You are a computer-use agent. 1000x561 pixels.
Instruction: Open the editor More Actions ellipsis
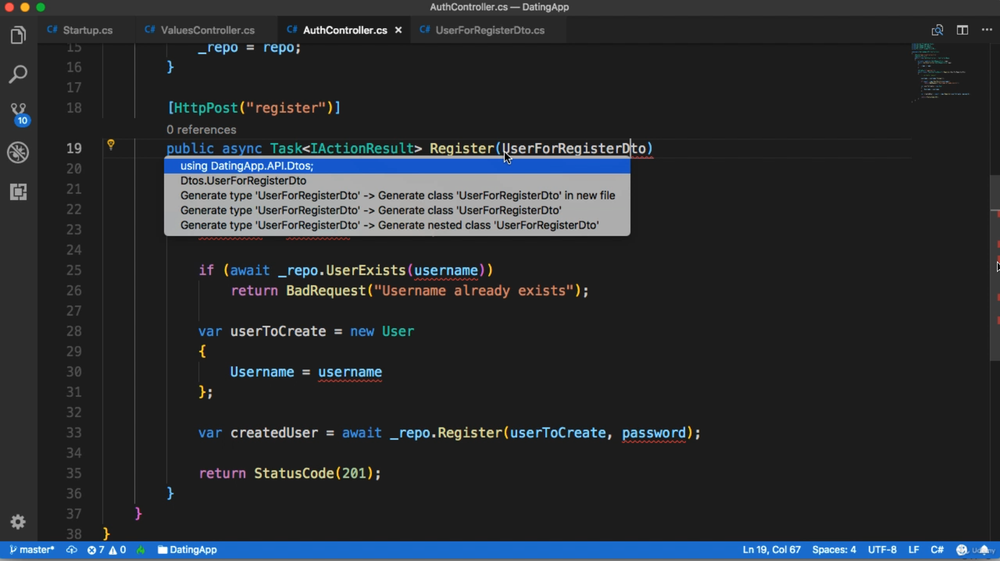point(987,30)
